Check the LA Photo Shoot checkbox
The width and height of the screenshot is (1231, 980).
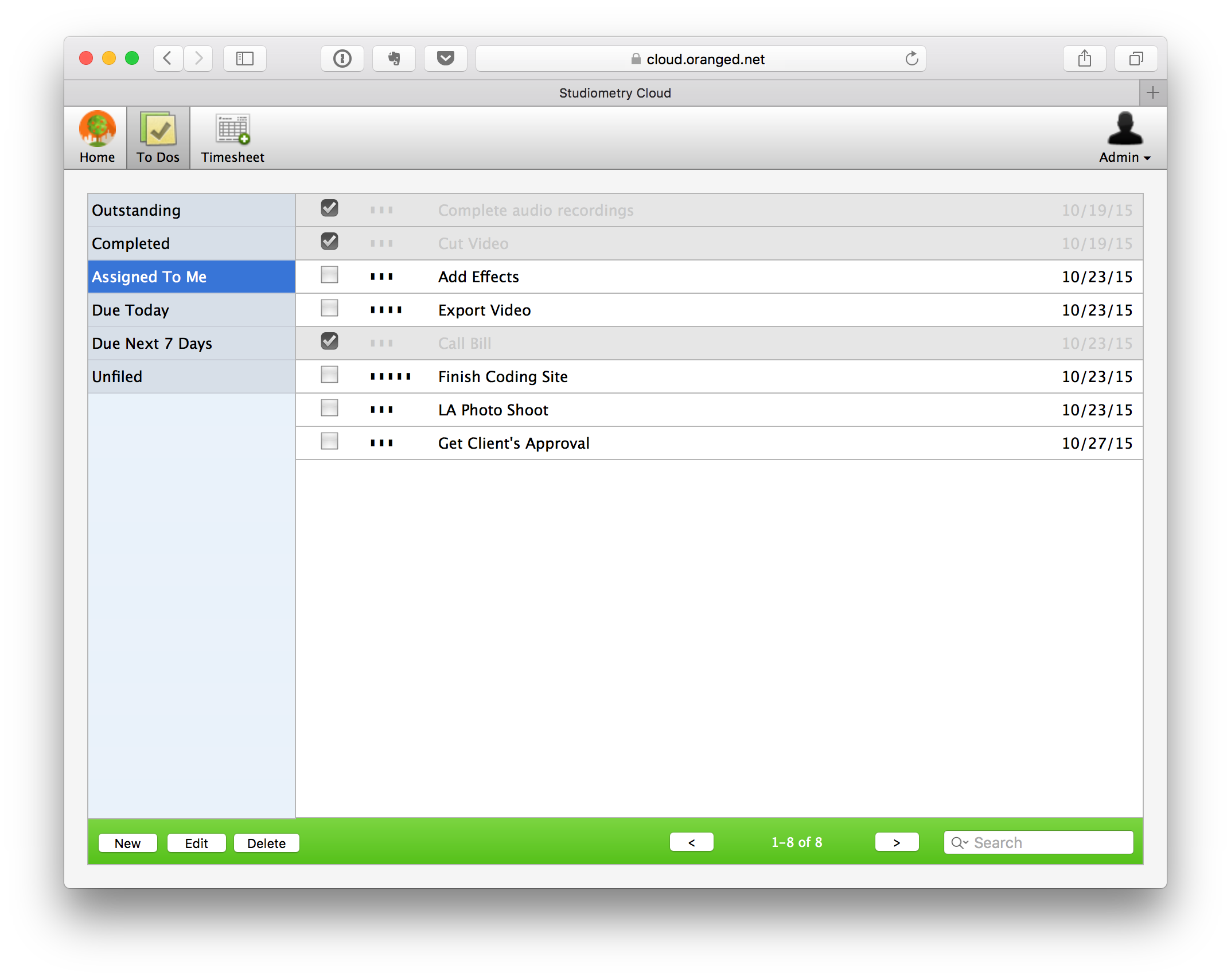[329, 408]
